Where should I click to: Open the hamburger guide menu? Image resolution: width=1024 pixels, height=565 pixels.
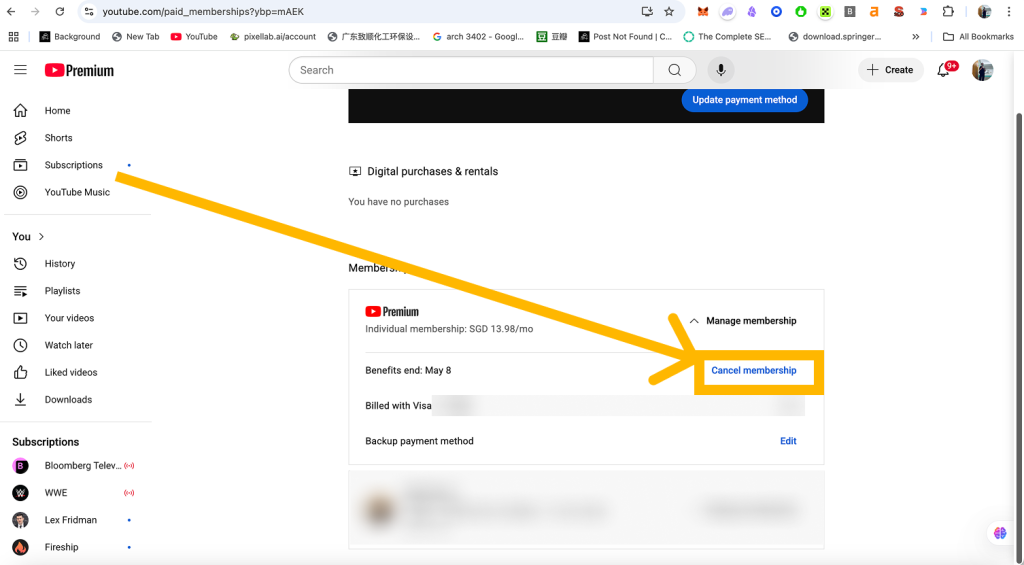(x=20, y=69)
